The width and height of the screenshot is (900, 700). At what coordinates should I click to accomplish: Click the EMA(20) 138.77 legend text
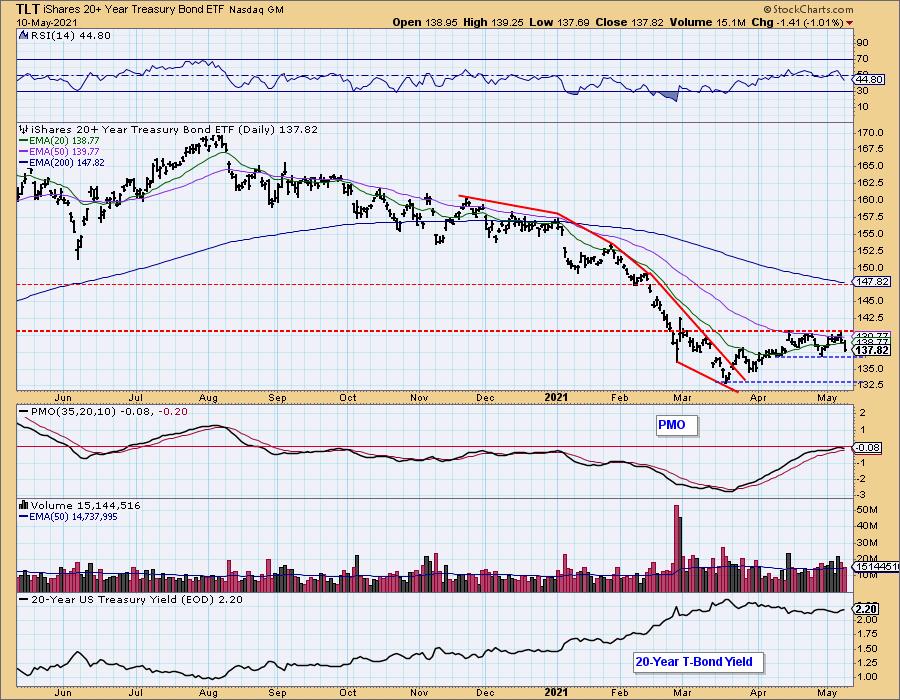64,141
